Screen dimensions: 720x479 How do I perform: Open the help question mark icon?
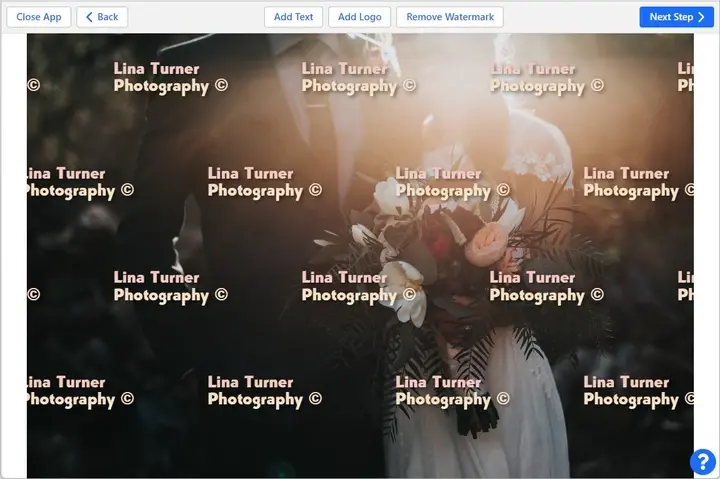point(703,462)
